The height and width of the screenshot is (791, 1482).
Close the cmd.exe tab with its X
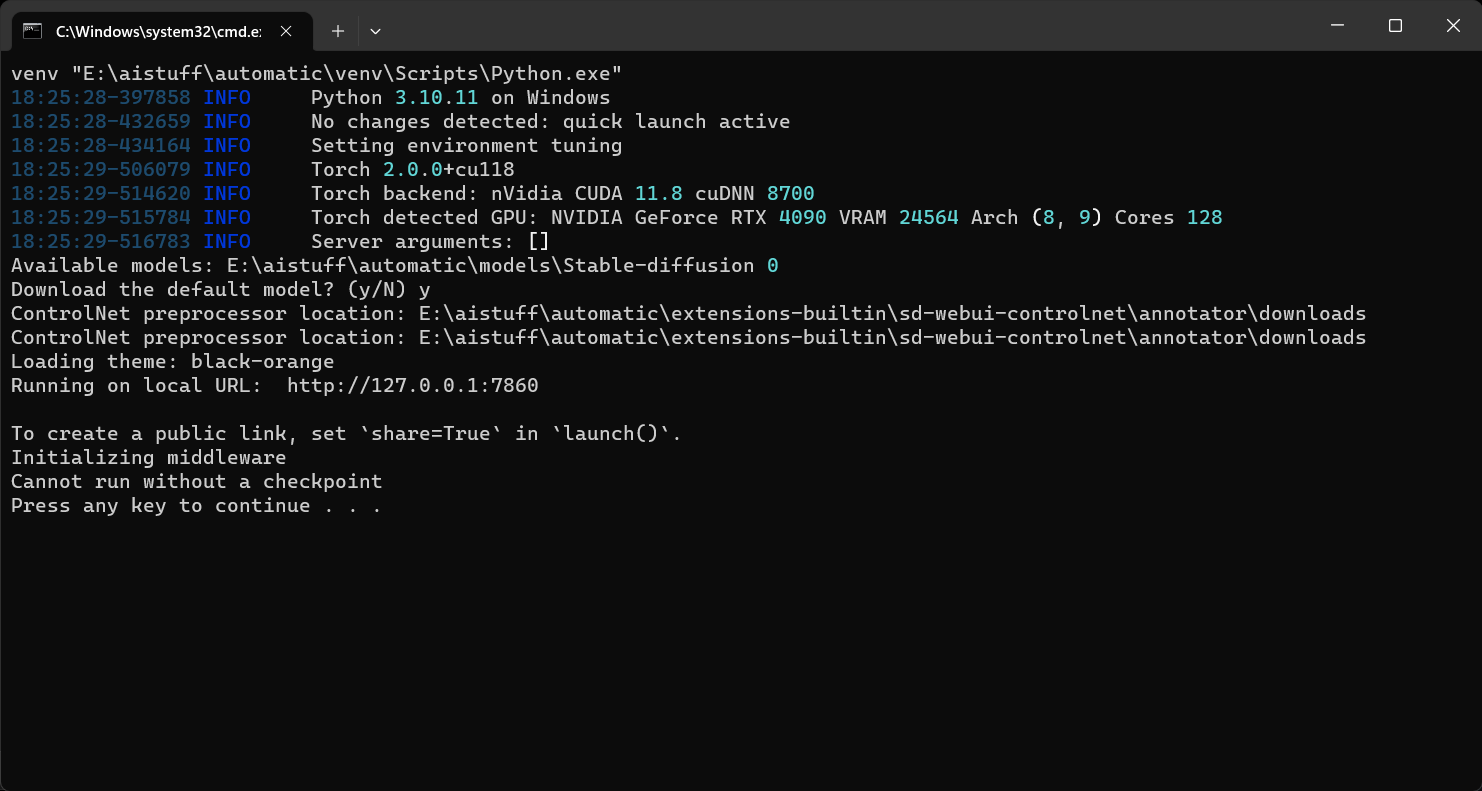click(286, 31)
